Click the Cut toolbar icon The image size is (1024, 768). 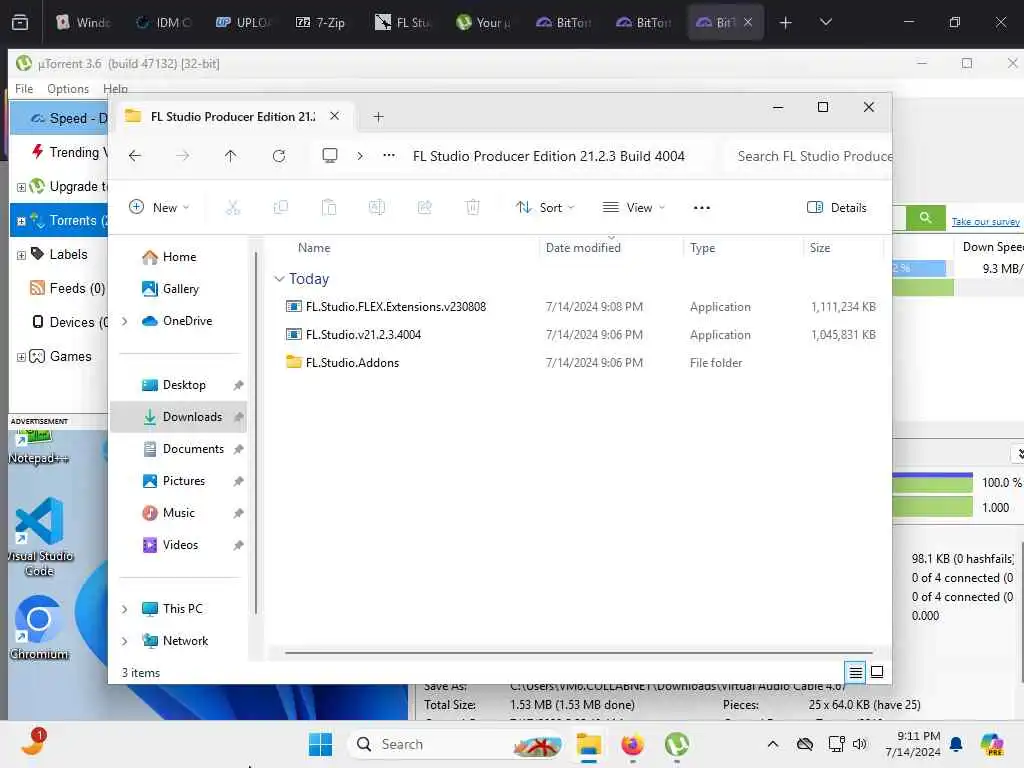pos(232,208)
